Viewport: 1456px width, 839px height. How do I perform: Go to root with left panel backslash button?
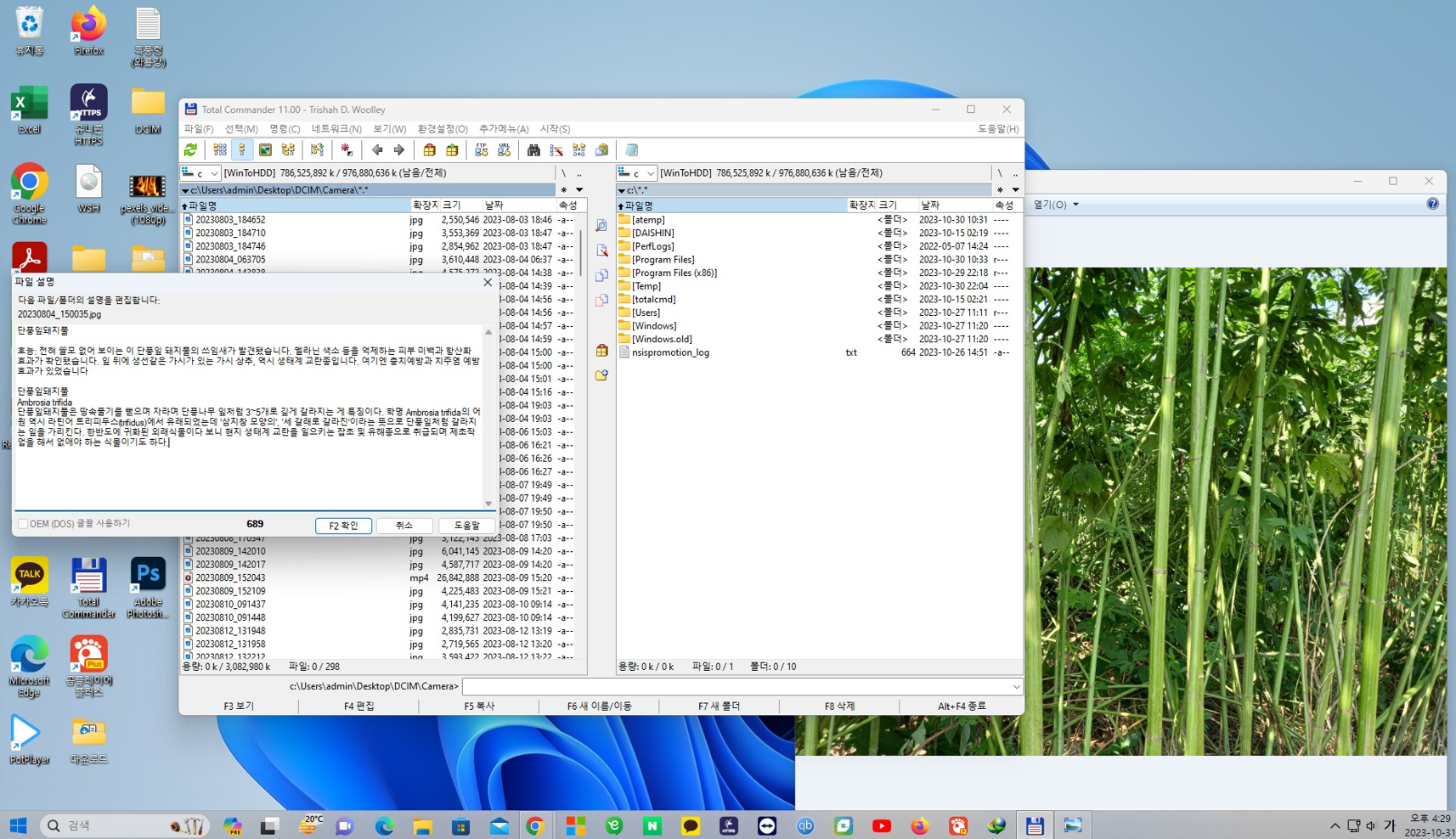point(564,173)
